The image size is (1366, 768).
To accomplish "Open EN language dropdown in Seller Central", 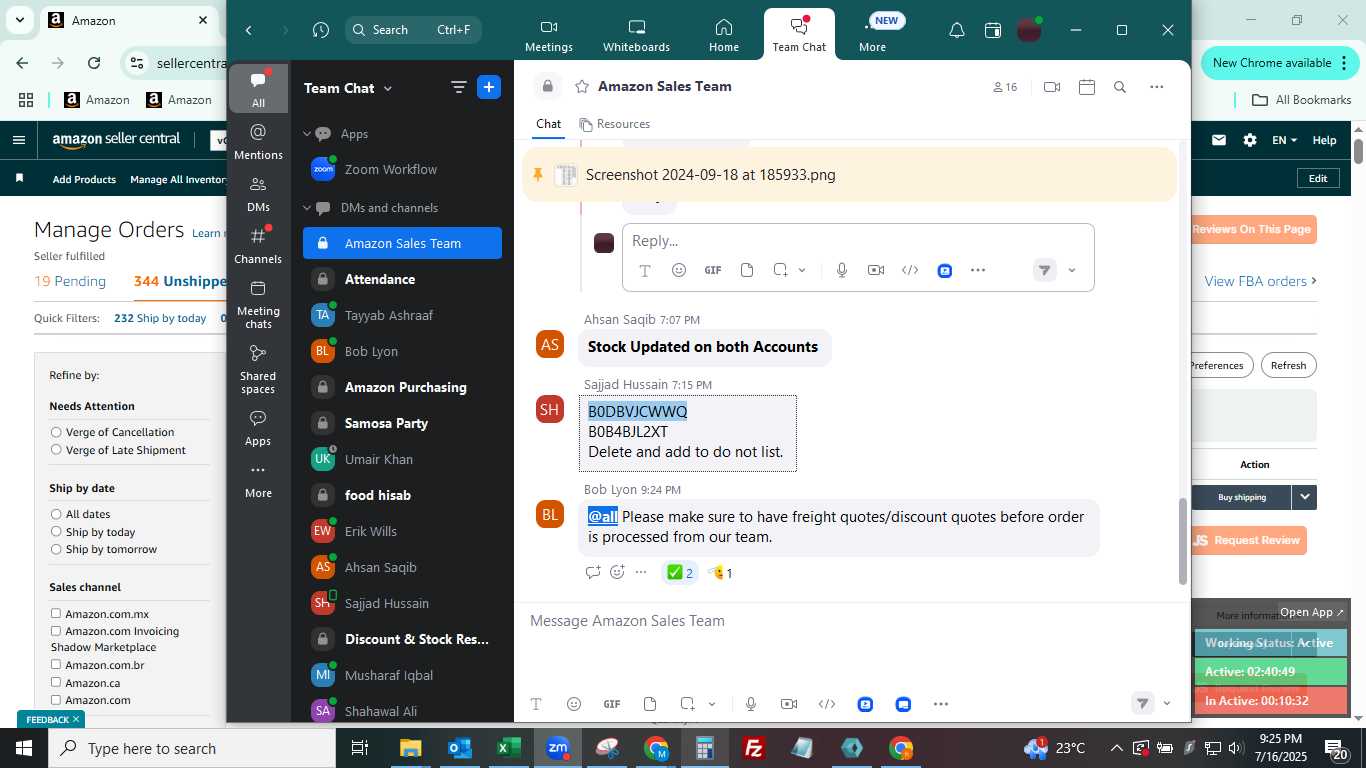I will click(1284, 140).
